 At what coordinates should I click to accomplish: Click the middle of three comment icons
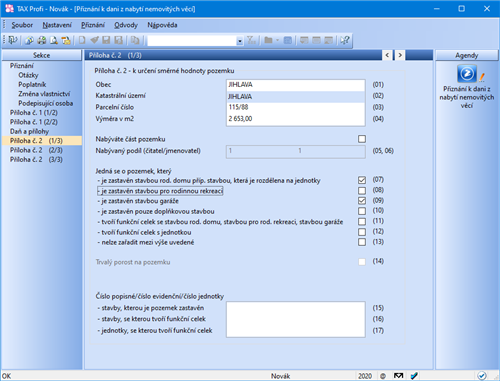(316, 40)
